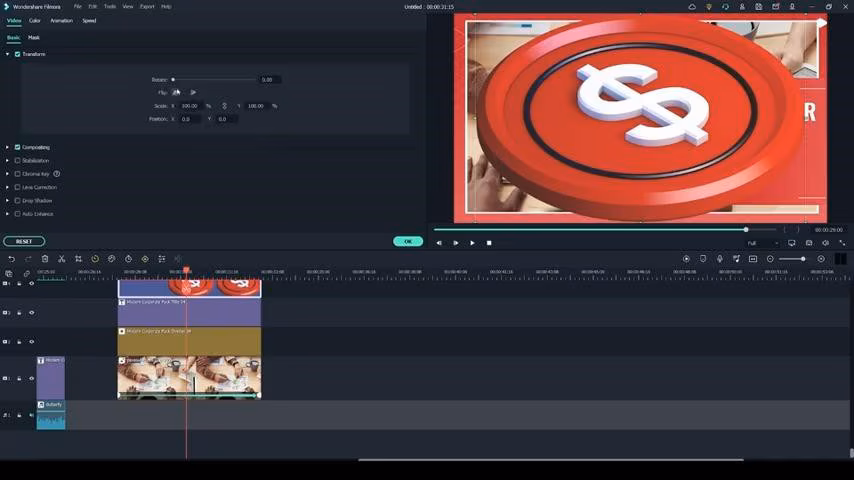The height and width of the screenshot is (480, 854).
Task: Click the redo arrow in timeline toolbar
Action: coord(28,259)
